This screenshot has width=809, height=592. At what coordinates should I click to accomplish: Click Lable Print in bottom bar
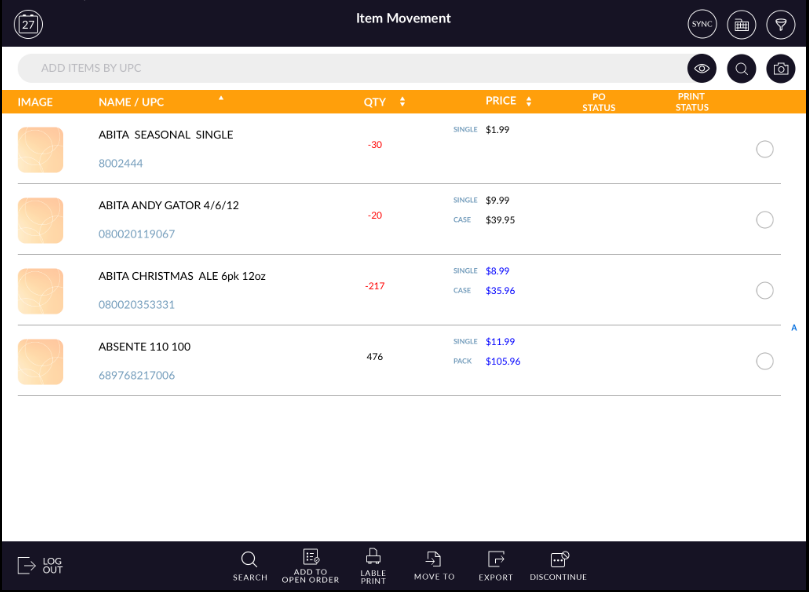[x=373, y=565]
